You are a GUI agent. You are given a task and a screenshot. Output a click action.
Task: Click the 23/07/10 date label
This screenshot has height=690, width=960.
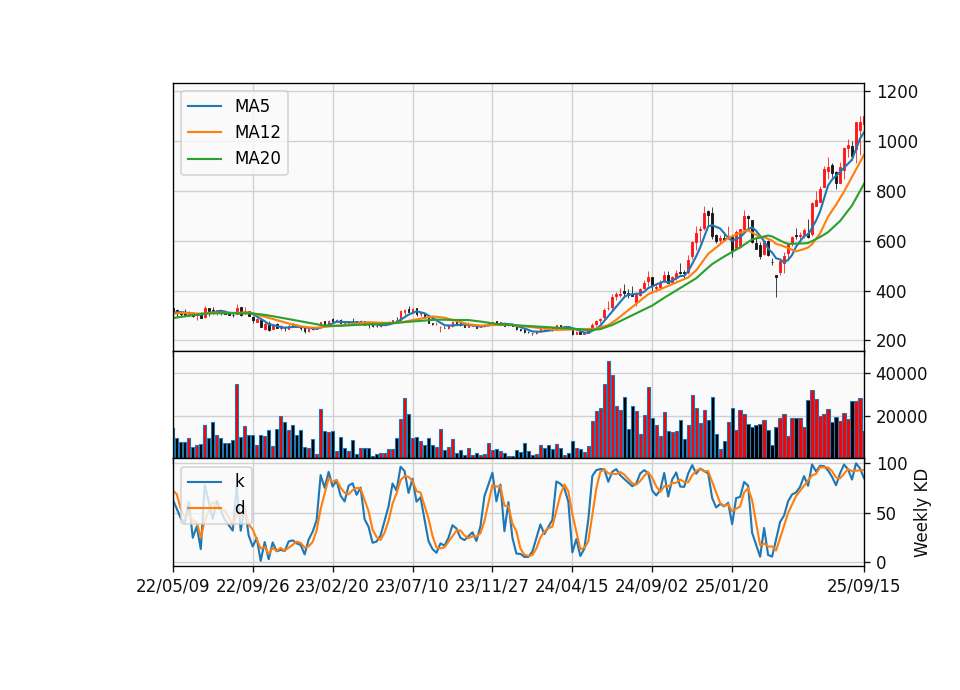(412, 587)
